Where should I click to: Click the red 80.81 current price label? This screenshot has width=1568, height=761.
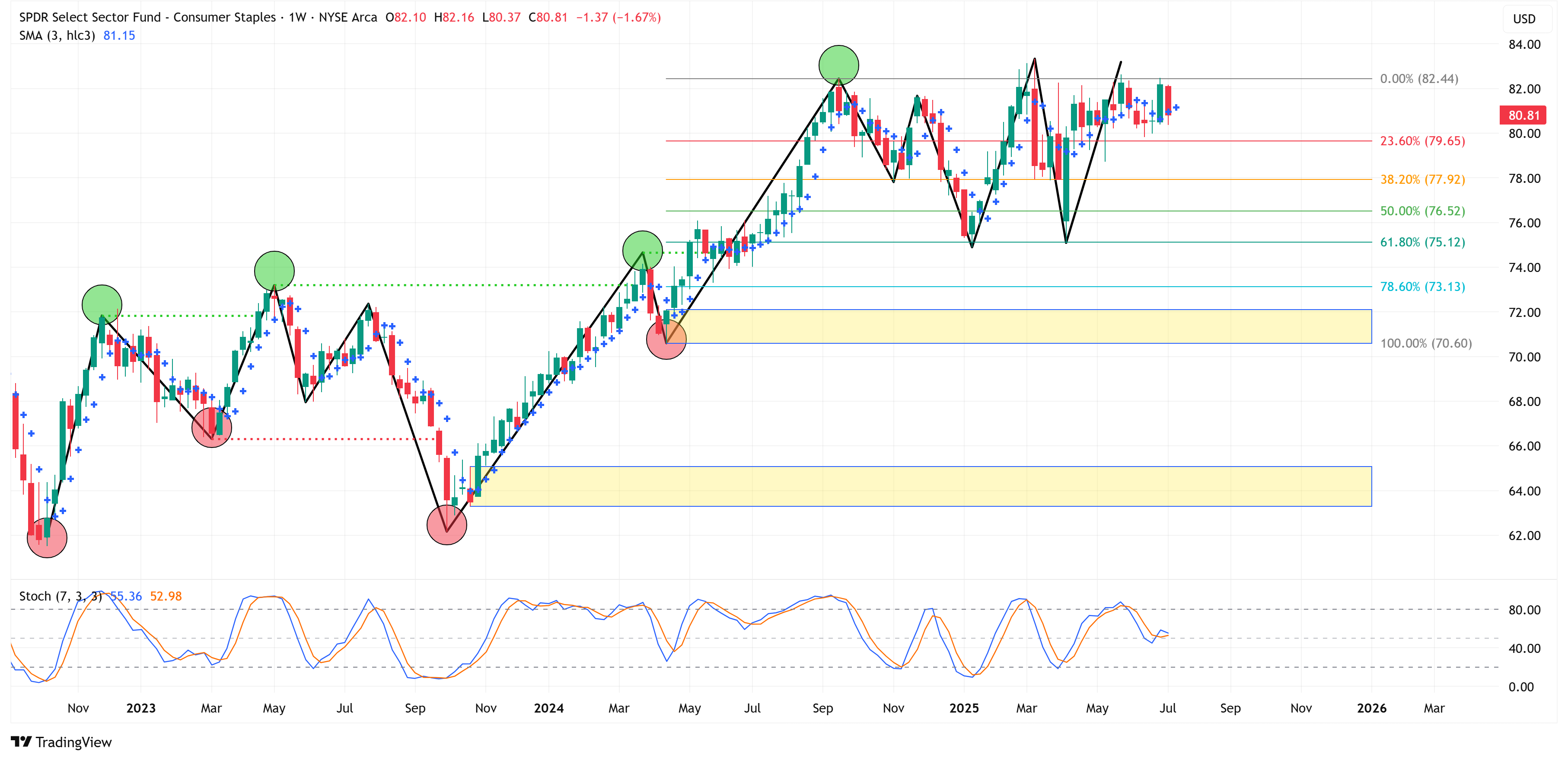click(x=1522, y=115)
